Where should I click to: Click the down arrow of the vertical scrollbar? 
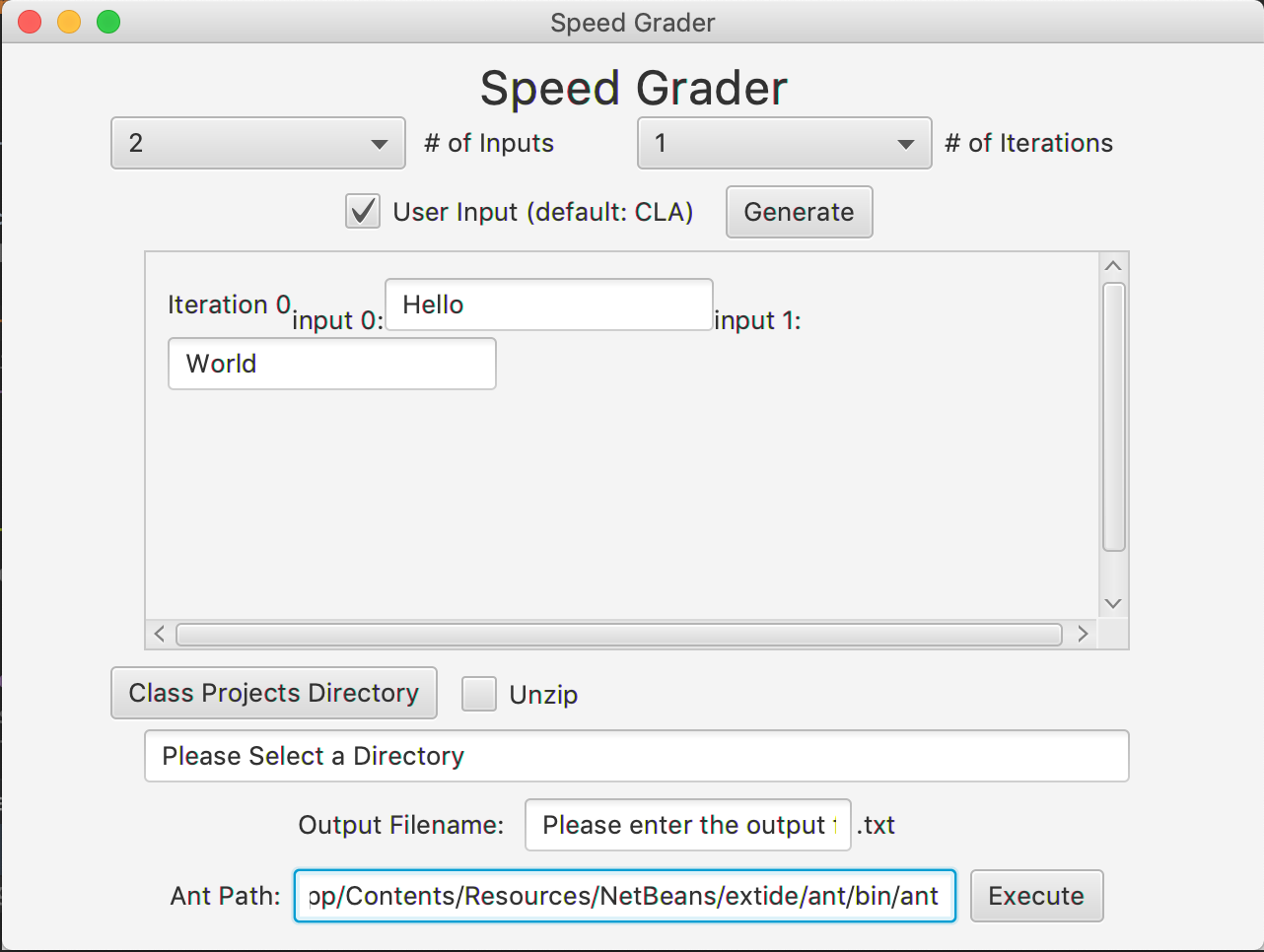1112,602
